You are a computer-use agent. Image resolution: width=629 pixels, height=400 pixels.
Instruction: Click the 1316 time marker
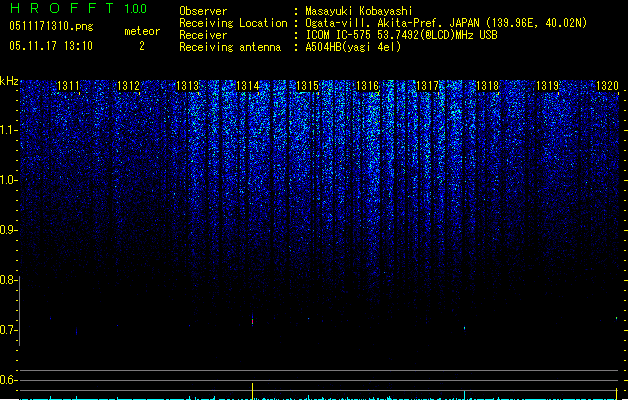click(367, 86)
